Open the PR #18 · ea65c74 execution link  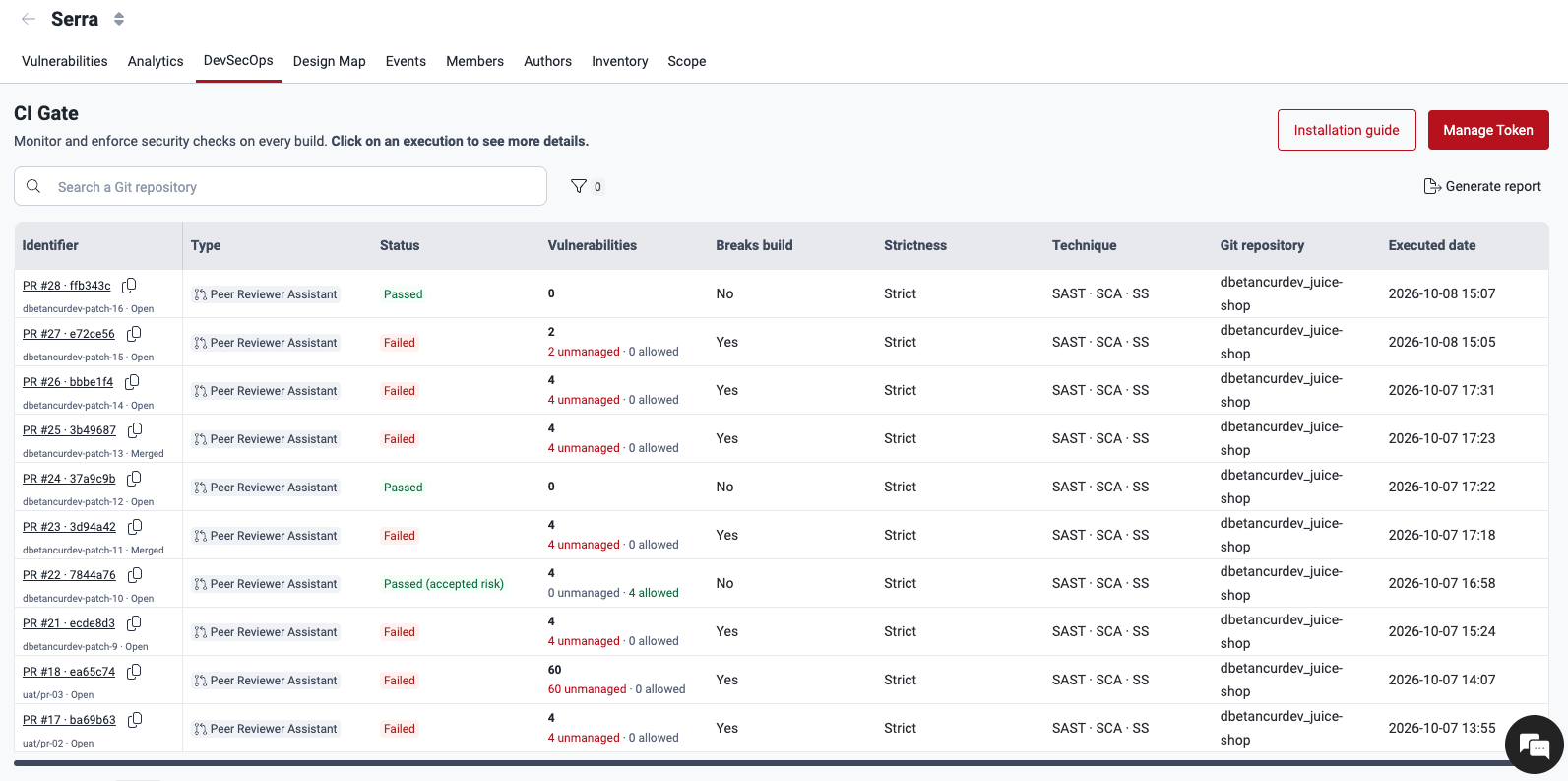[69, 672]
